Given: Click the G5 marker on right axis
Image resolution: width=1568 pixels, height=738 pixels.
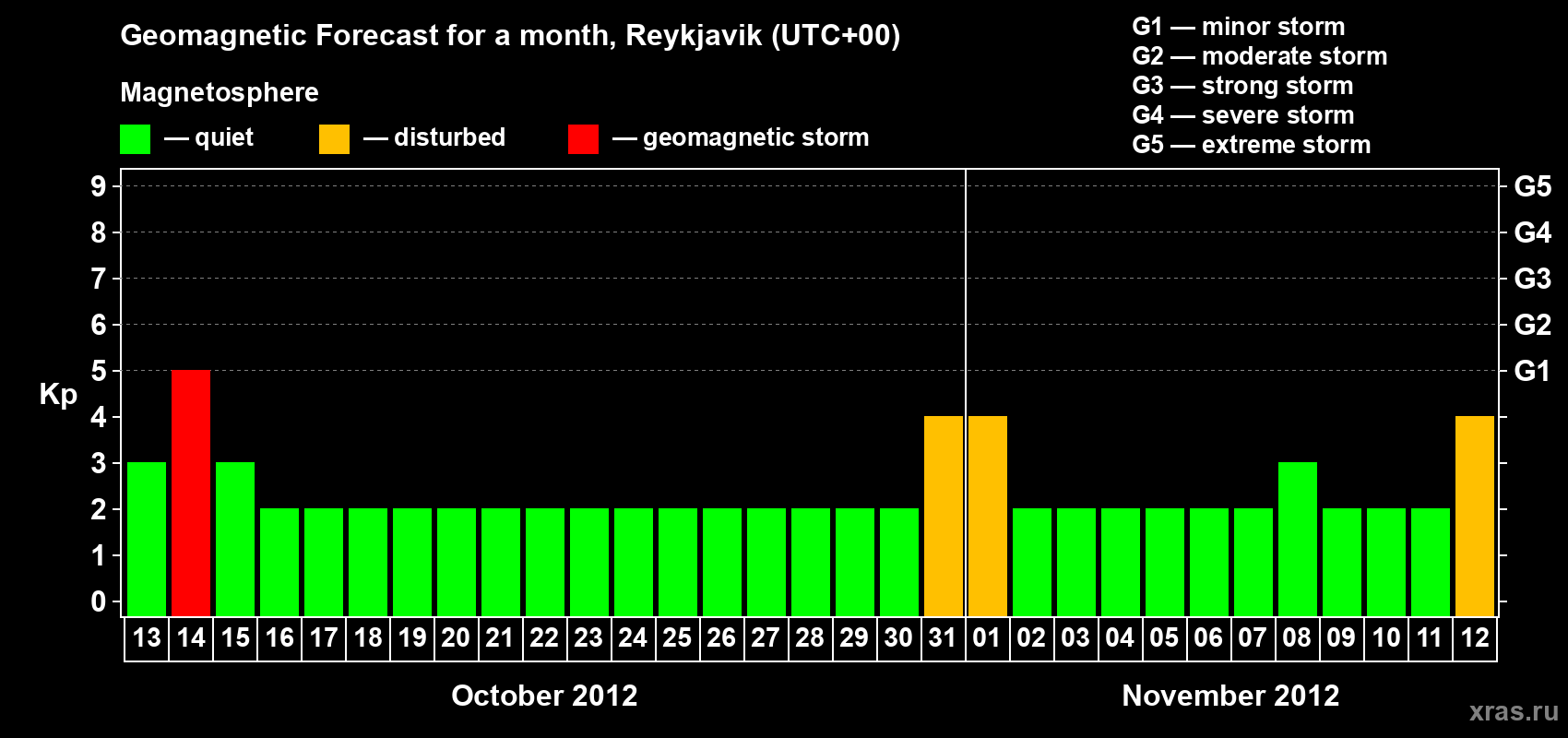Looking at the screenshot, I should 1532,186.
